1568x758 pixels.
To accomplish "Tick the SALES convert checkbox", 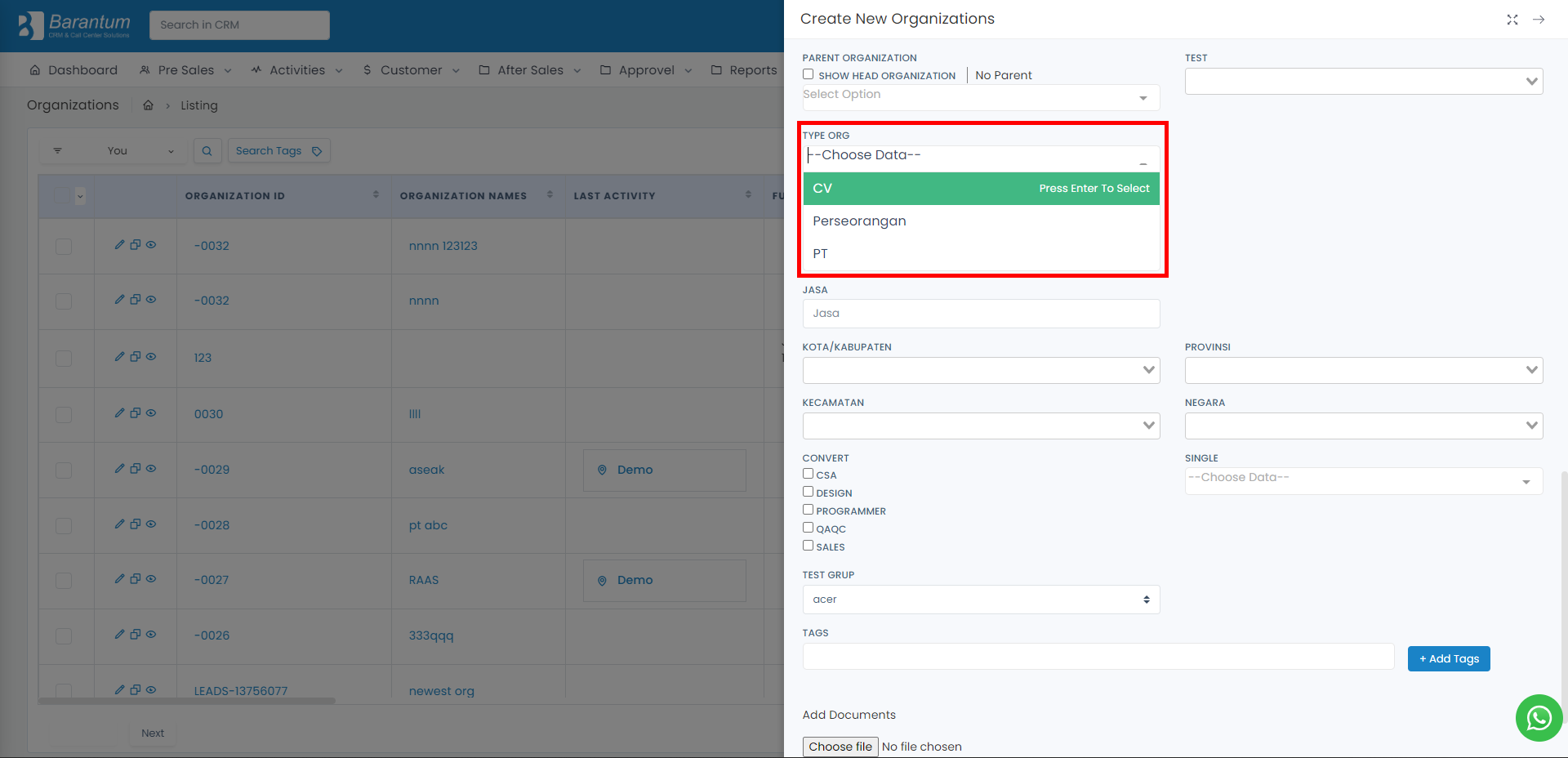I will (808, 546).
